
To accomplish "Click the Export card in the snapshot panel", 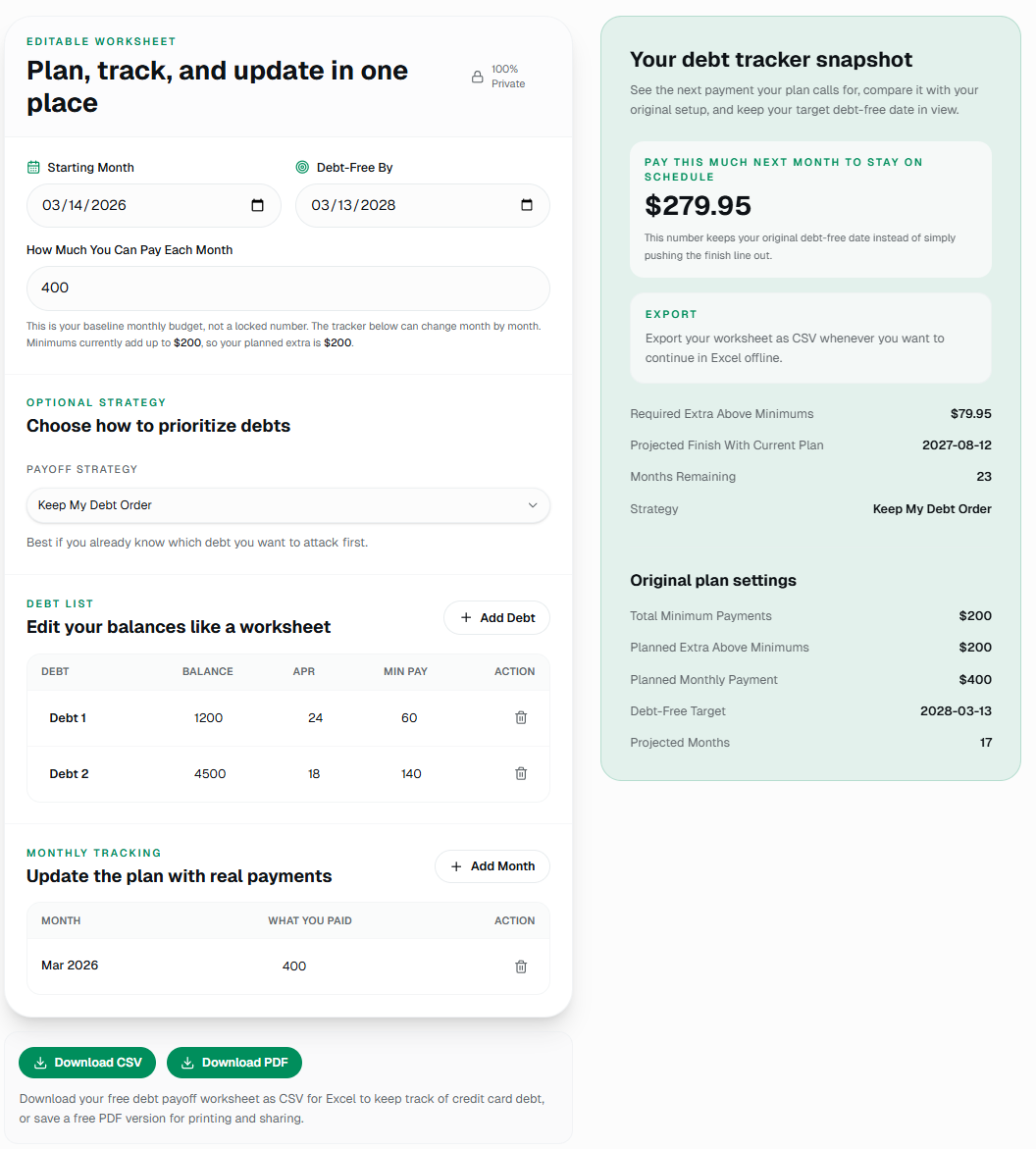I will 810,338.
